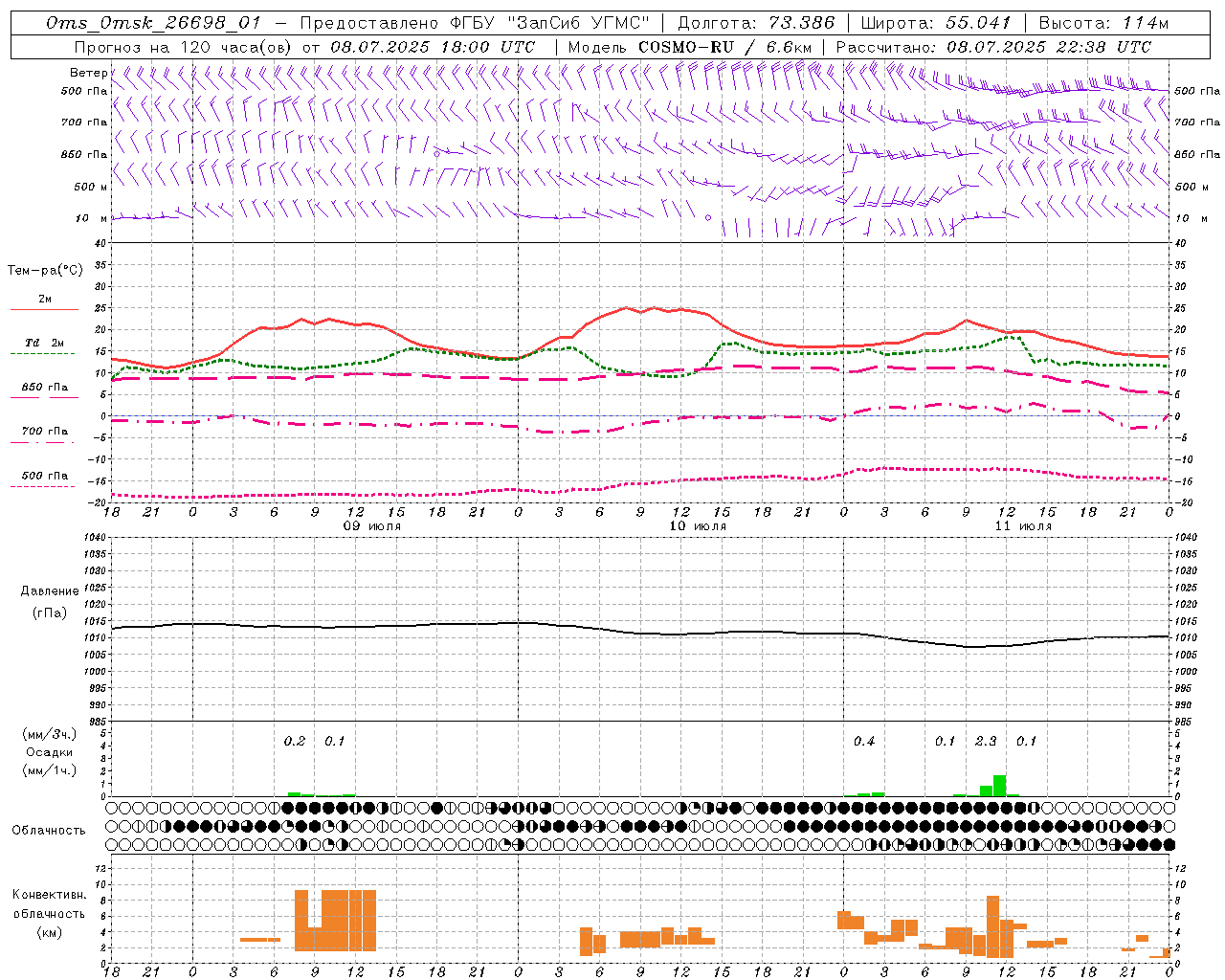Click the "Тем-ра(°C)" temperature label
This screenshot has width=1225, height=980.
point(45,271)
